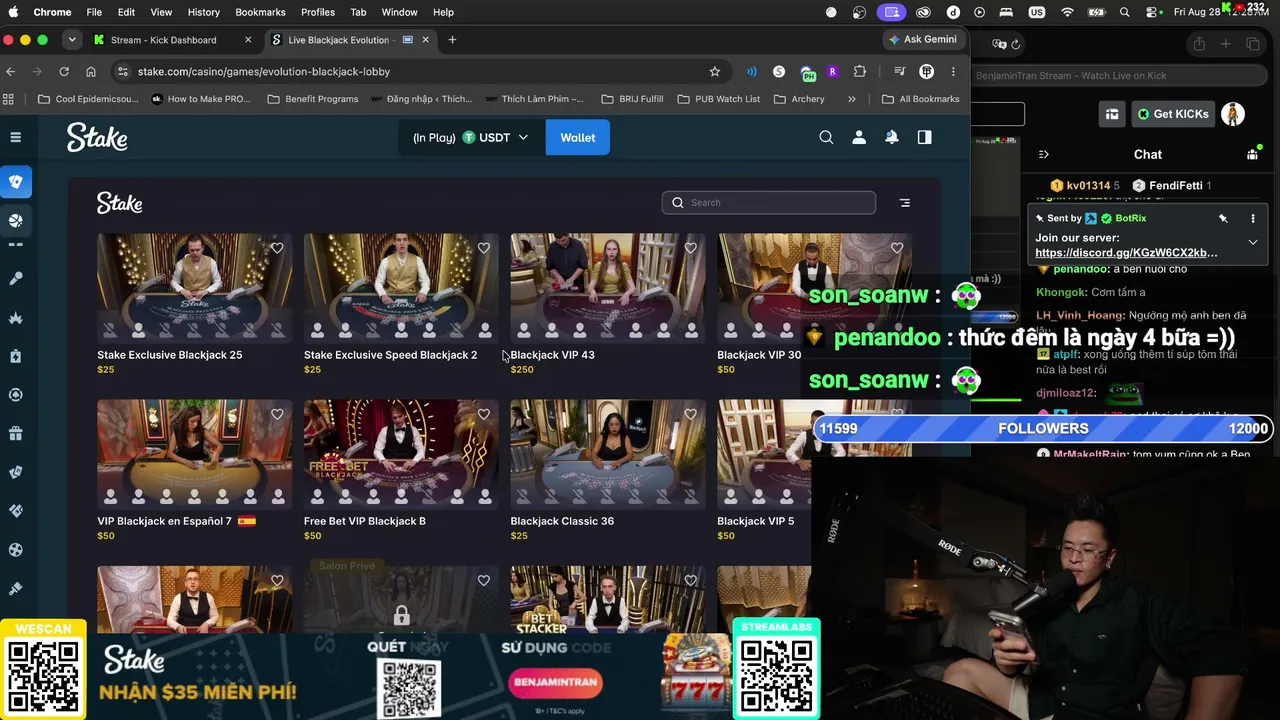Open the Stake sidebar hamburger menu
The width and height of the screenshot is (1280, 720).
click(16, 137)
